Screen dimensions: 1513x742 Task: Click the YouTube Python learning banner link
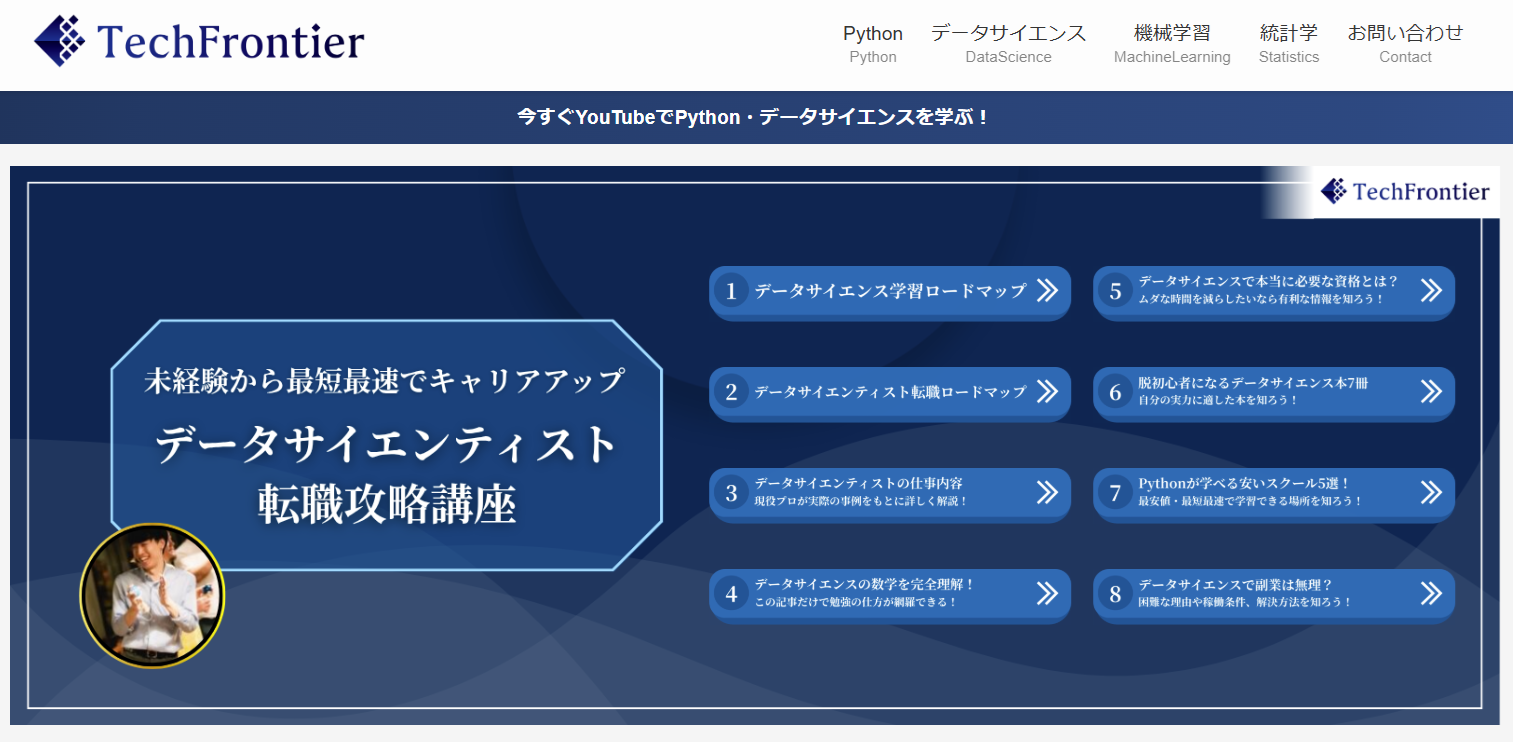coord(754,117)
